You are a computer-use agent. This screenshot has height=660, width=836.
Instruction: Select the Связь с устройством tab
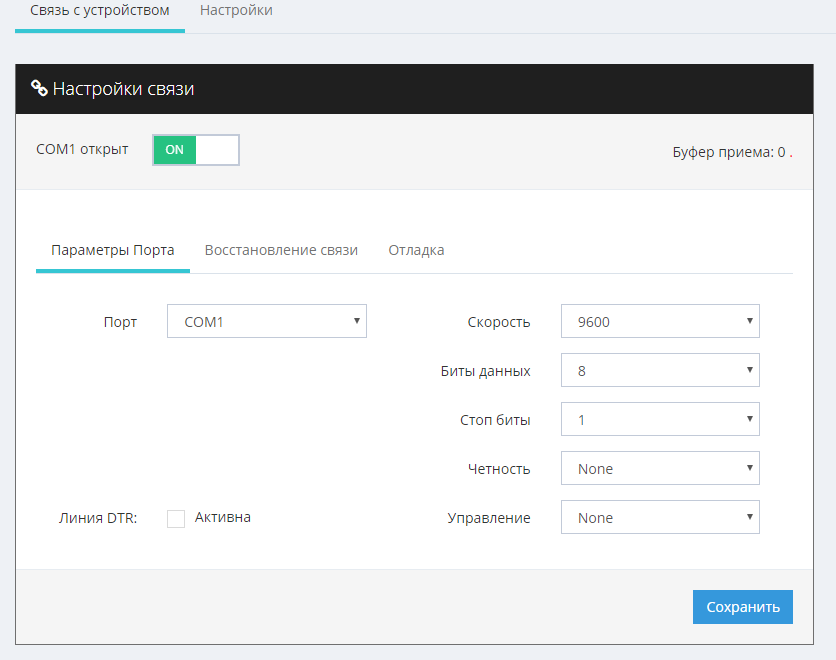[100, 11]
